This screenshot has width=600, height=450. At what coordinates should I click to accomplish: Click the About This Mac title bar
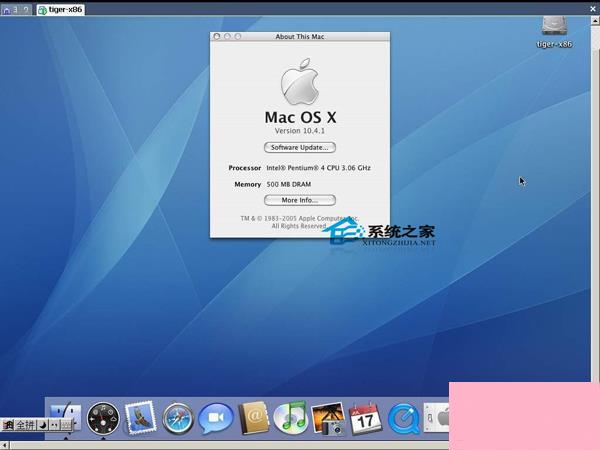(300, 36)
